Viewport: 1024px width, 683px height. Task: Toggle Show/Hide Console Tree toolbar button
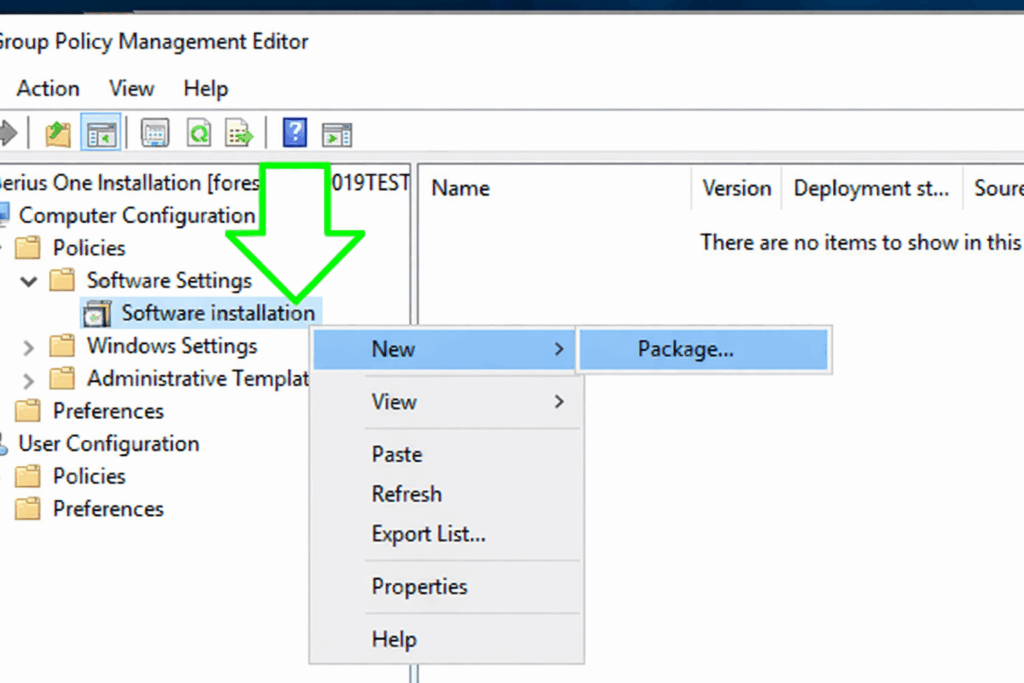coord(102,133)
